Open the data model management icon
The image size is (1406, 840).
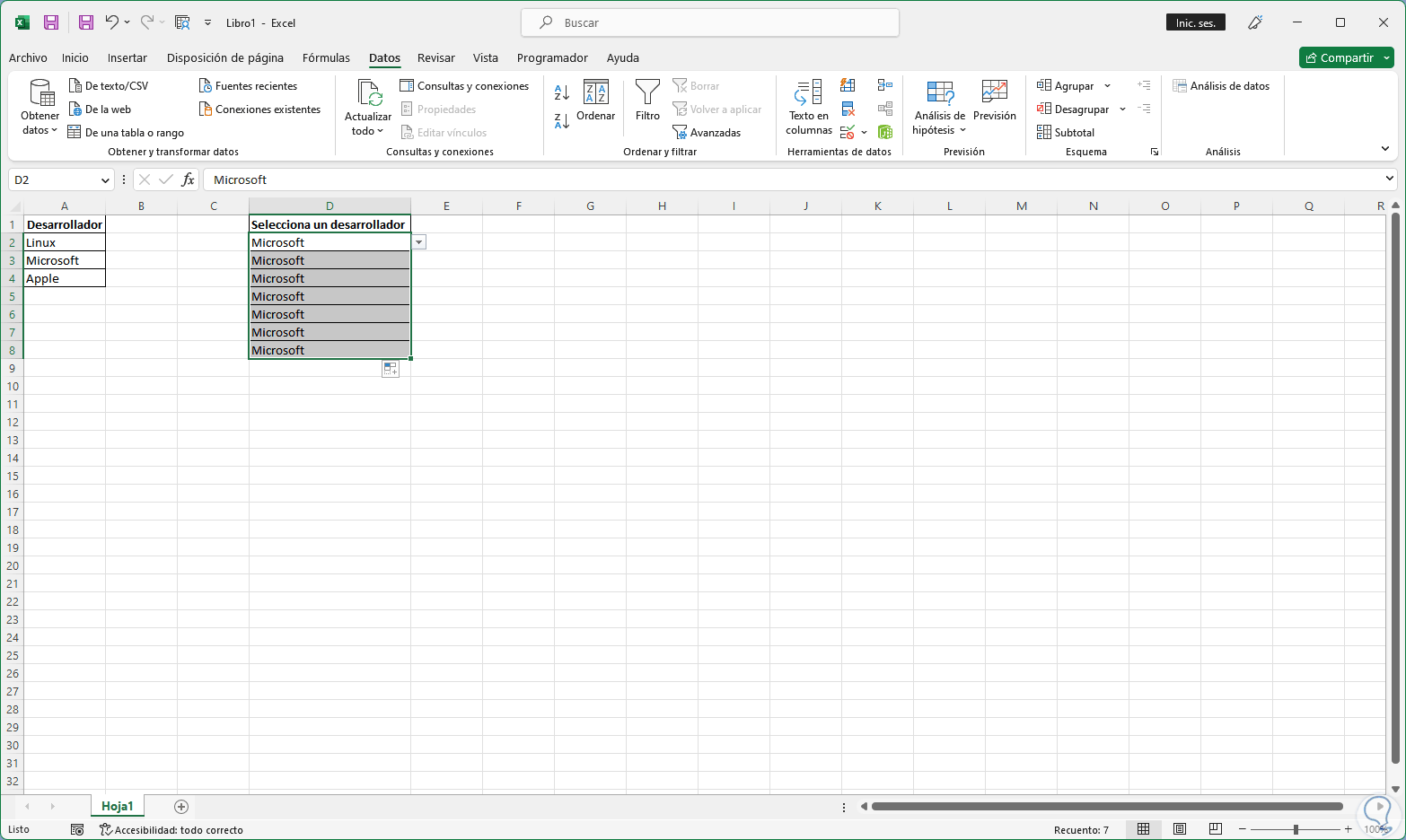point(885,133)
